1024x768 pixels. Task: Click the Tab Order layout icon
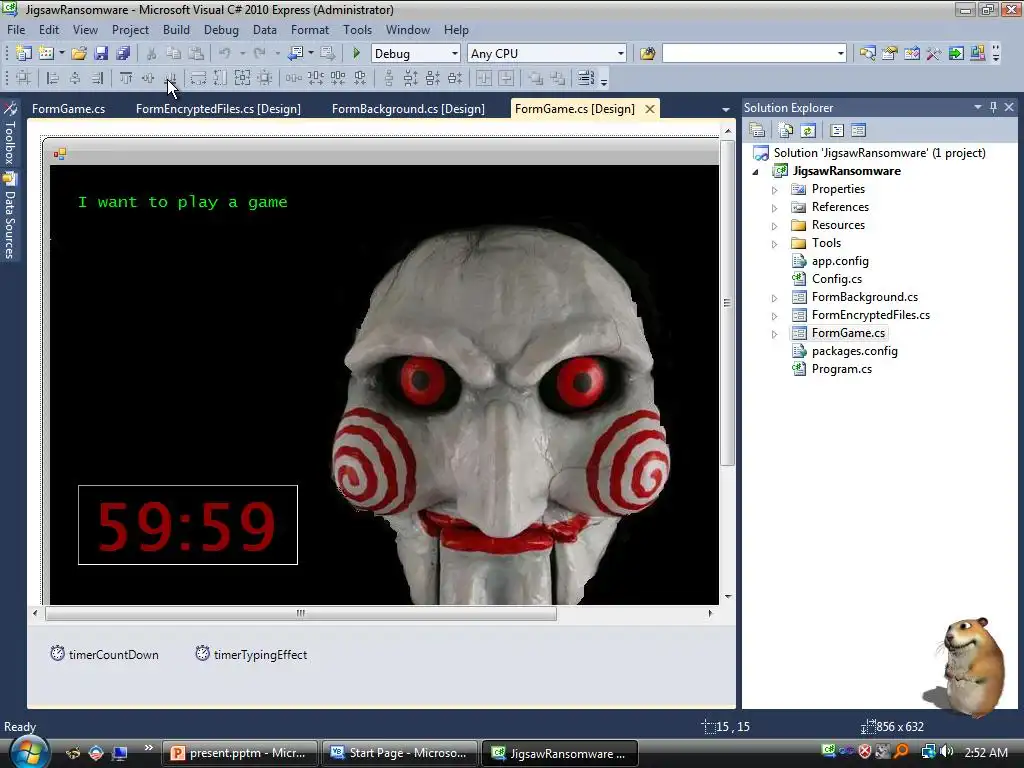[586, 78]
